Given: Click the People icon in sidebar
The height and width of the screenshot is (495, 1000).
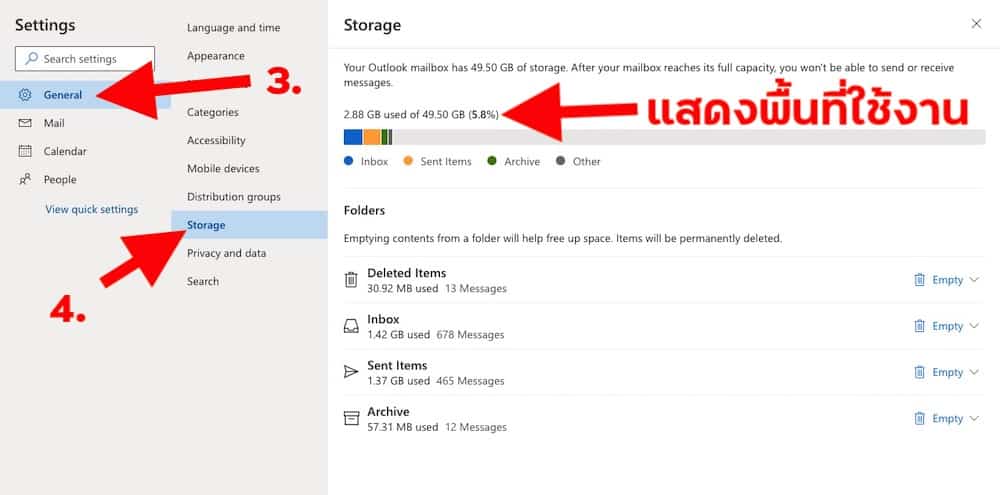Looking at the screenshot, I should 25,179.
